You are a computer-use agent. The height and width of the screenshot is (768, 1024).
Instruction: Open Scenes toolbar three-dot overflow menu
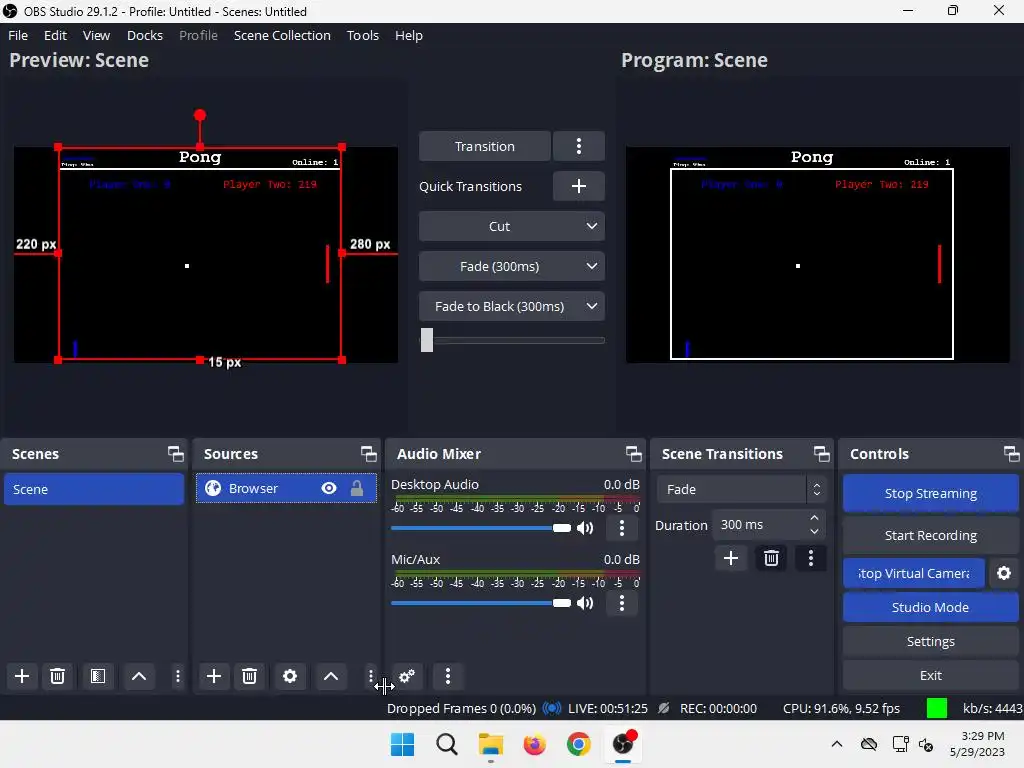tap(178, 676)
